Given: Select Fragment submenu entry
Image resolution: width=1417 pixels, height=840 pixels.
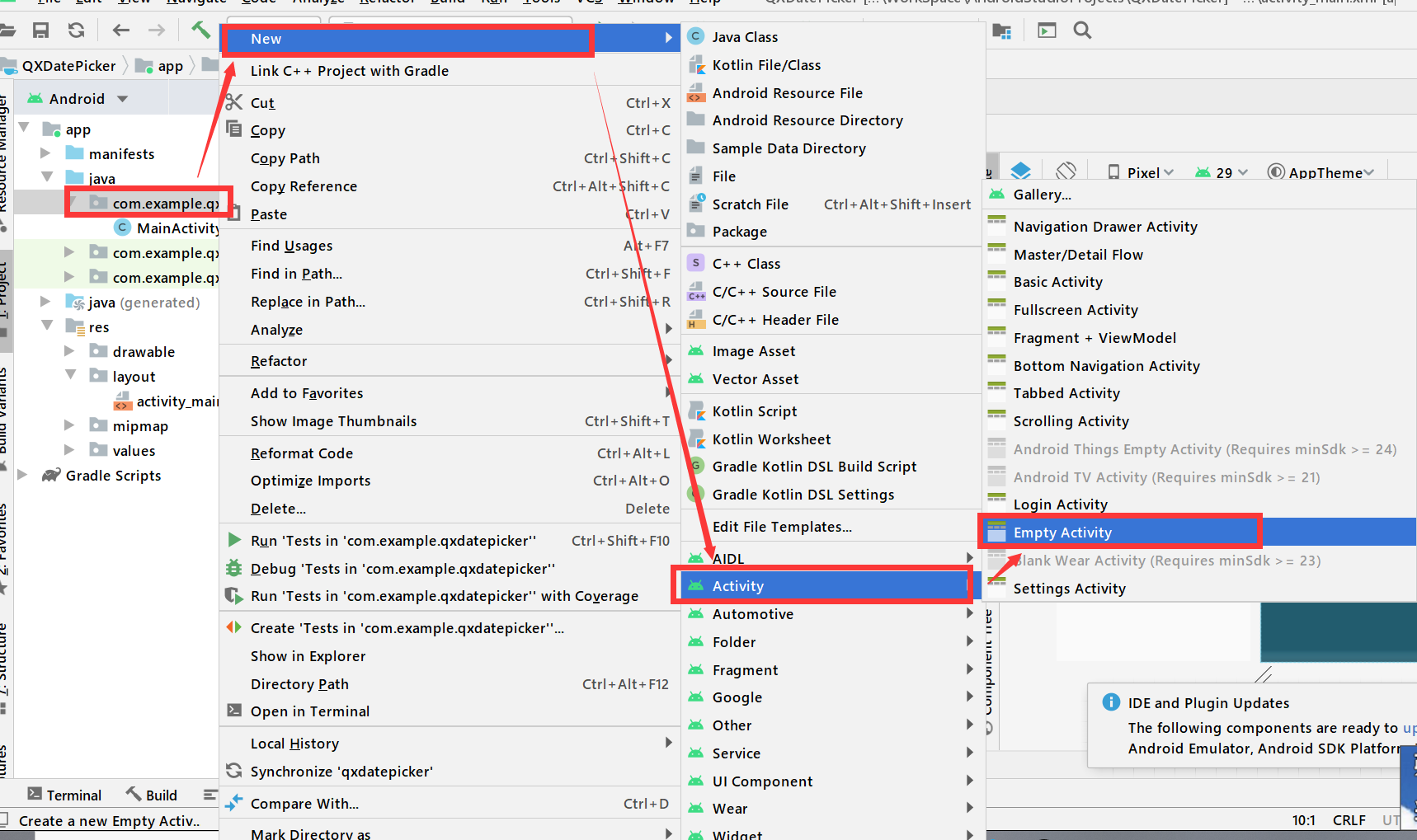Looking at the screenshot, I should [x=833, y=670].
